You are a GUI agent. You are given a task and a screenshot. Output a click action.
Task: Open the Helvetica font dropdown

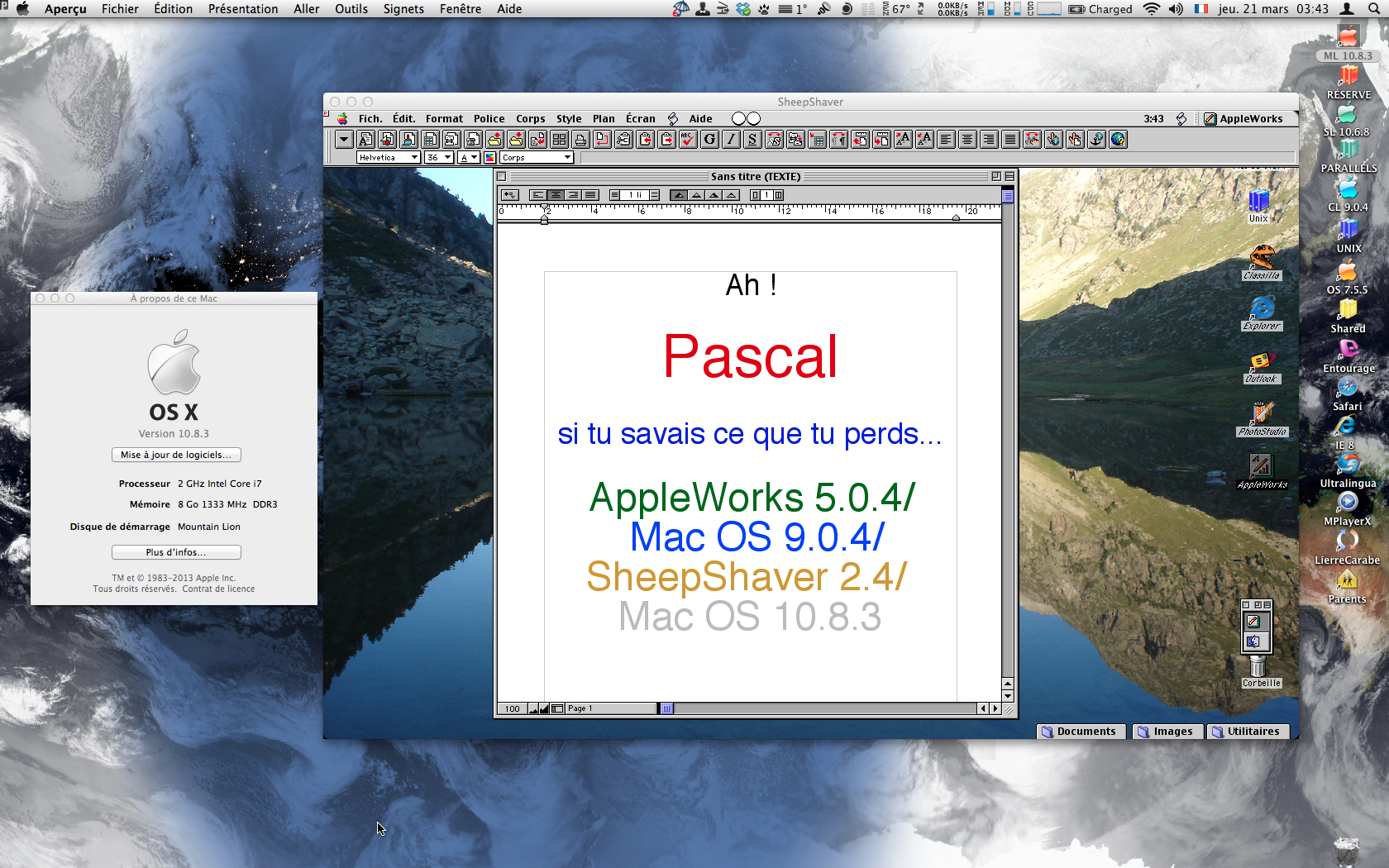point(389,157)
